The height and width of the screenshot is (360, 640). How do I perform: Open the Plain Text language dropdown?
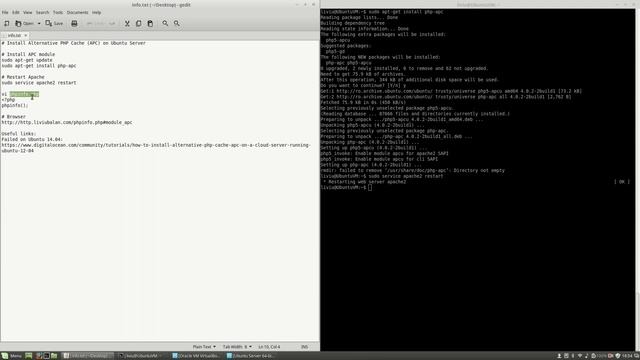(204, 347)
